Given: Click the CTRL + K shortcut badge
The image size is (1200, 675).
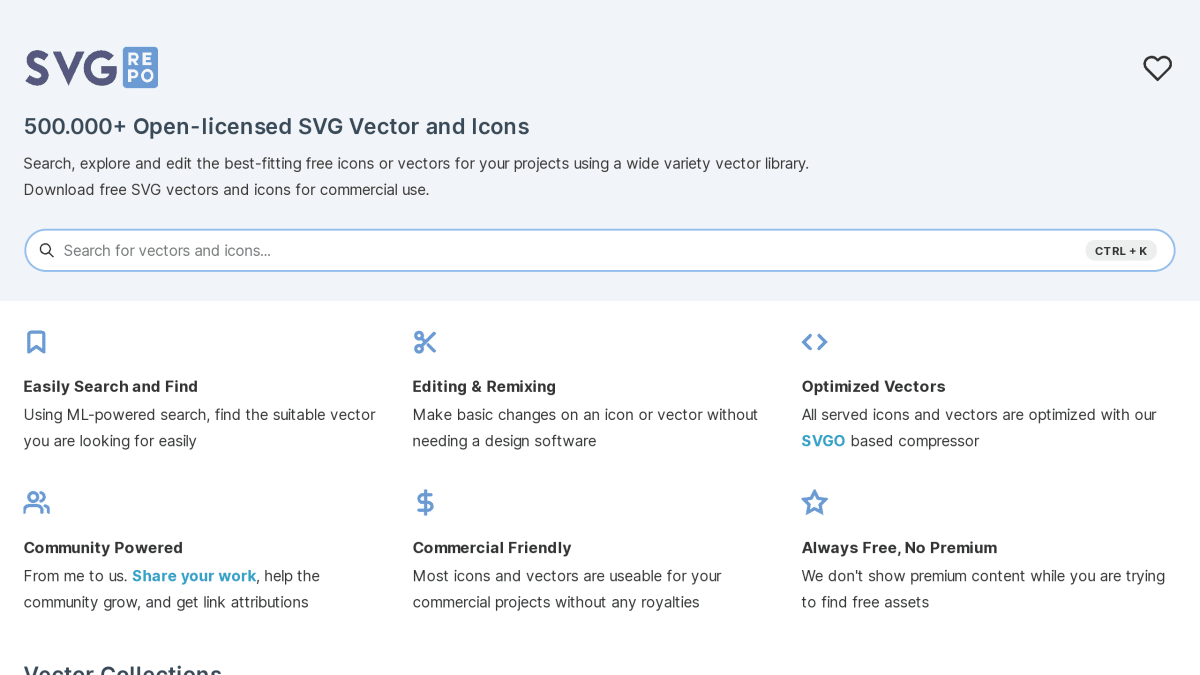Looking at the screenshot, I should click(1121, 251).
